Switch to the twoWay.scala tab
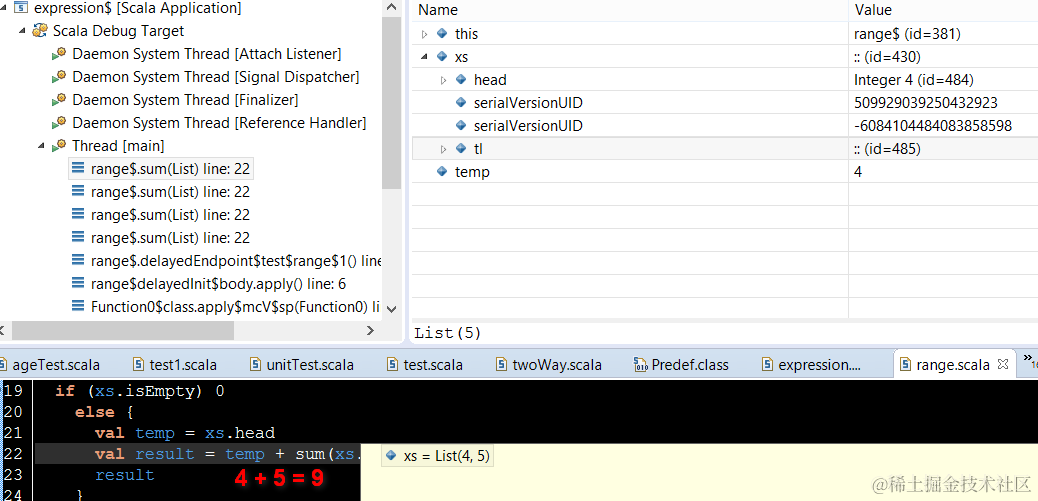The height and width of the screenshot is (501, 1038). point(557,365)
